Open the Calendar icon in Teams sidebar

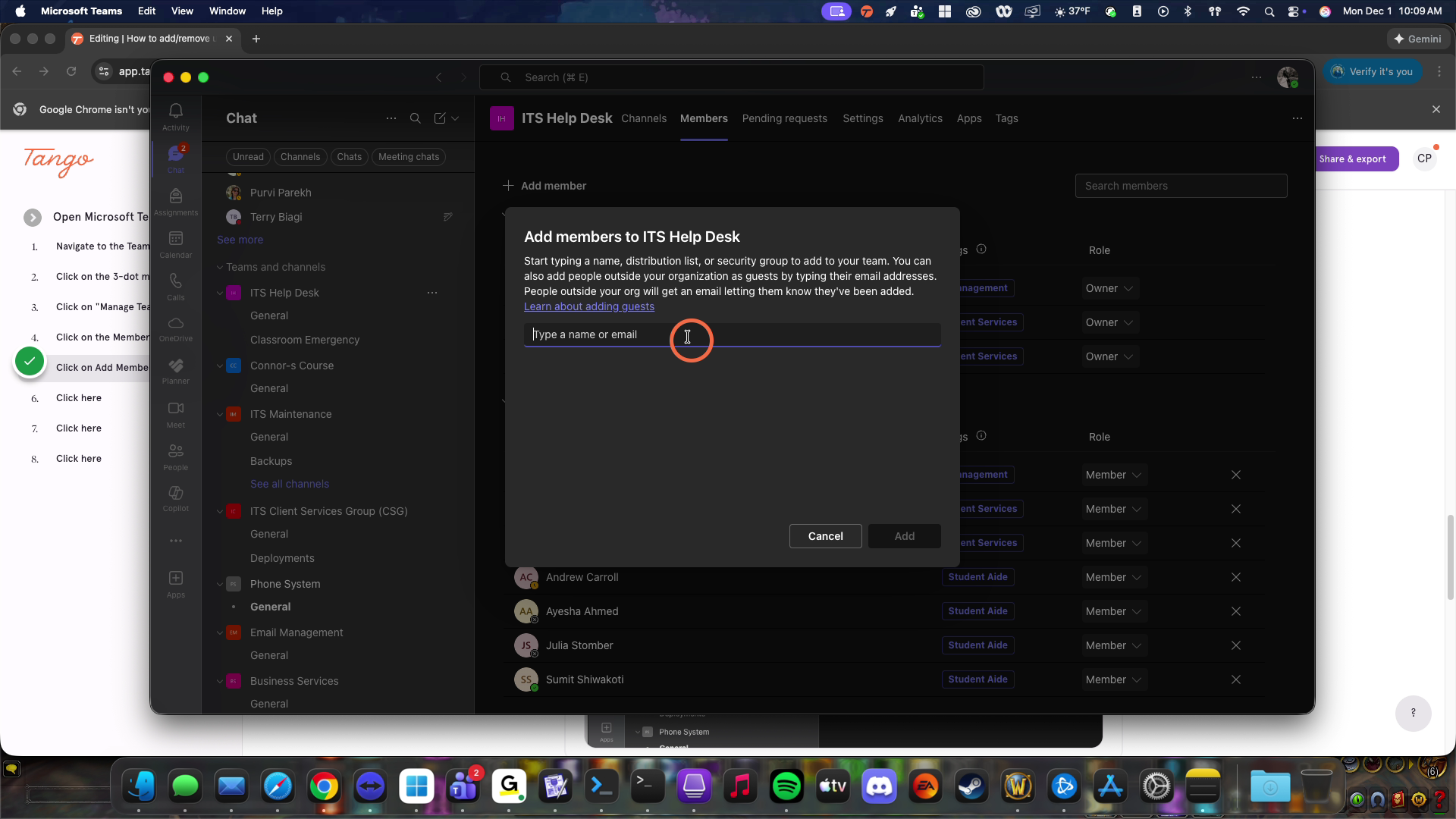pyautogui.click(x=175, y=244)
